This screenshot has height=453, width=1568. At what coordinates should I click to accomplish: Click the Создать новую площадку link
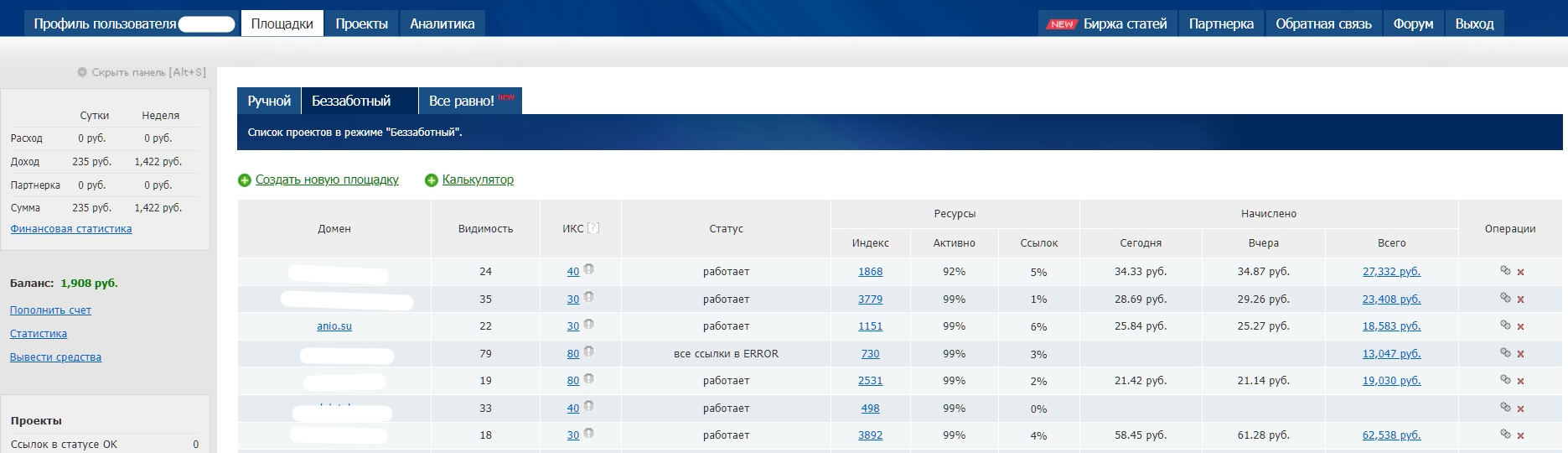pyautogui.click(x=327, y=180)
